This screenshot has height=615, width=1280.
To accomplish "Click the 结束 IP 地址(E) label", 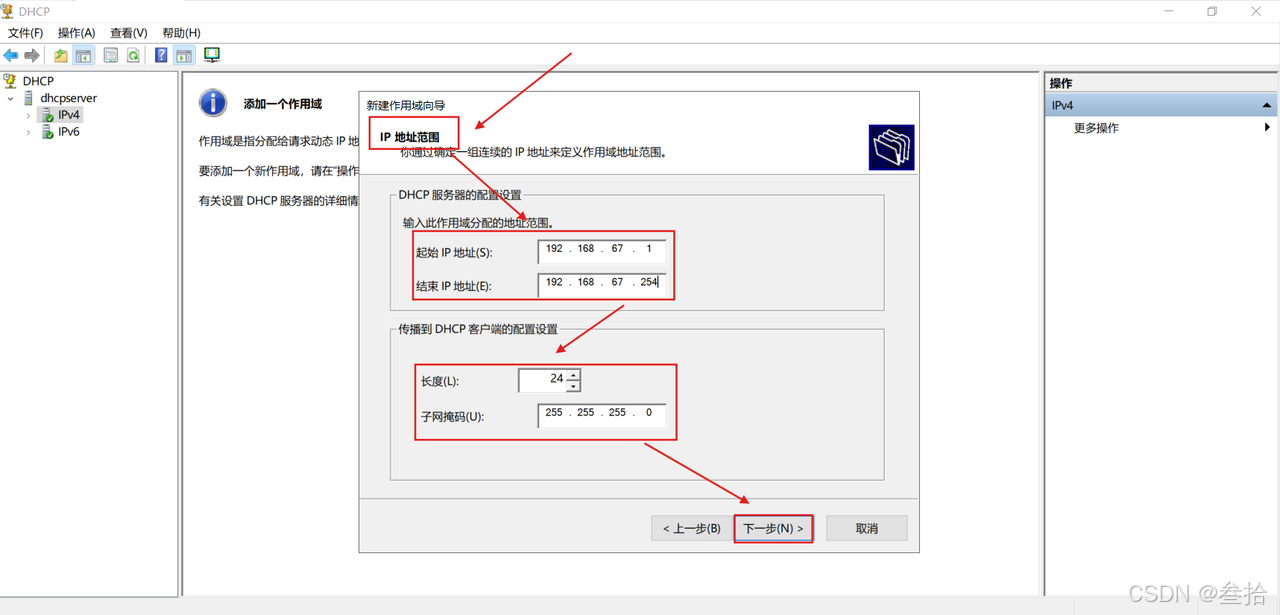I will pos(454,286).
